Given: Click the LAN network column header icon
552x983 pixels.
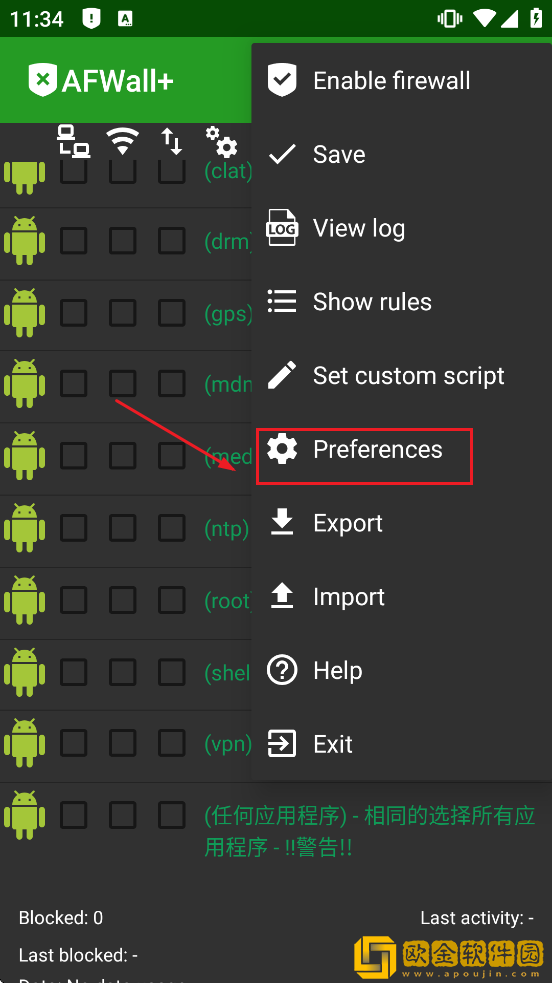Looking at the screenshot, I should (74, 140).
